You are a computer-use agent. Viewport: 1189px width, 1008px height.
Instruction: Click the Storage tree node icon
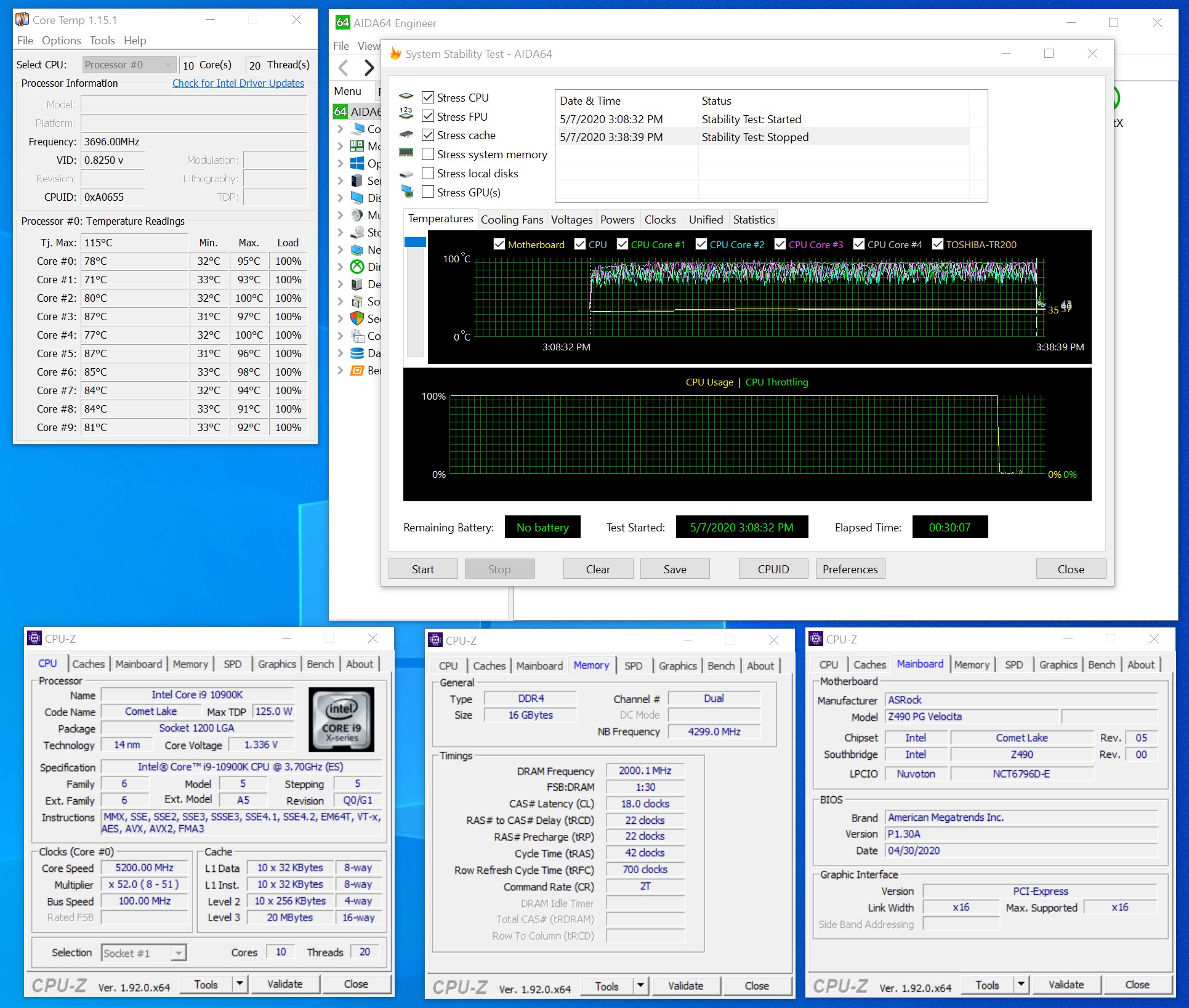(x=357, y=232)
